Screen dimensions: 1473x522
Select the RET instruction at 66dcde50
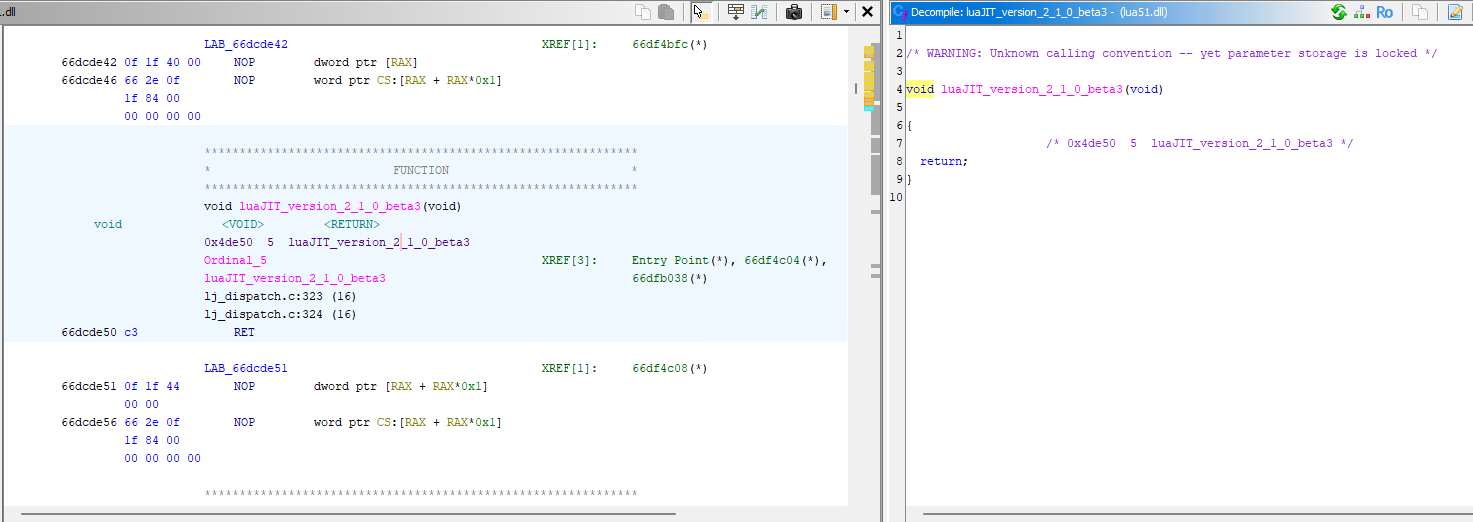[244, 332]
